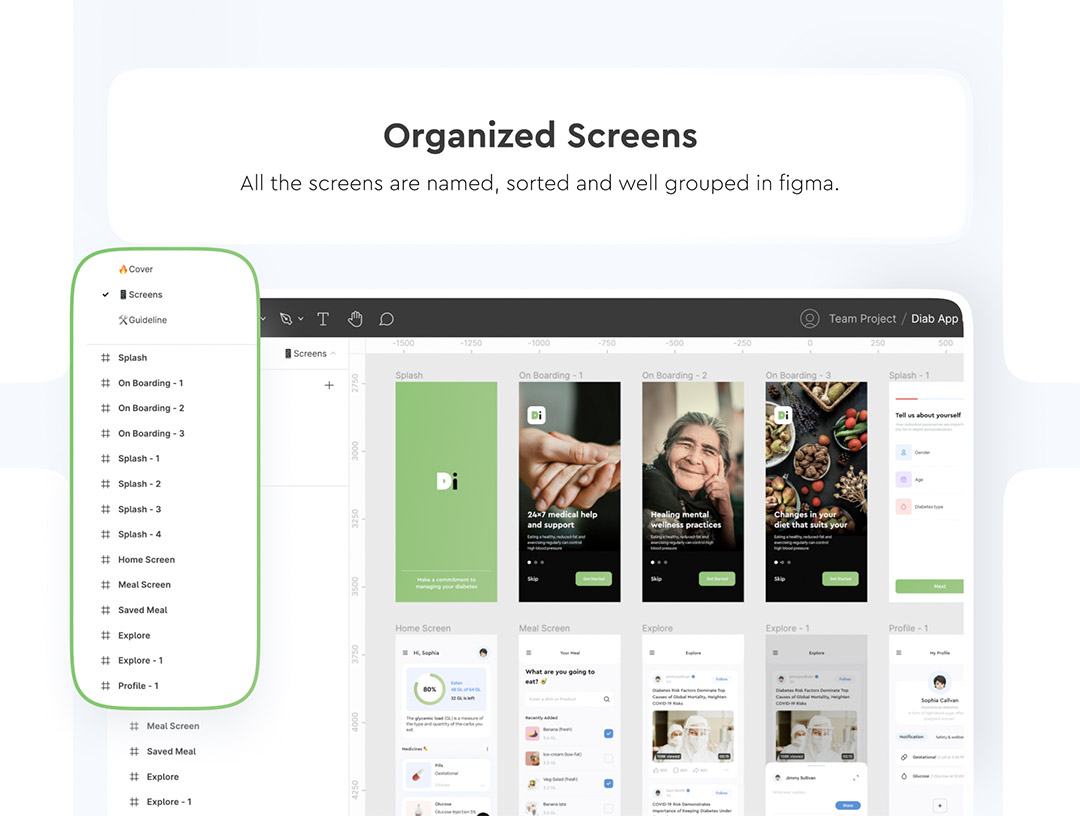1080x816 pixels.
Task: Activate the Hand tool
Action: tap(355, 319)
